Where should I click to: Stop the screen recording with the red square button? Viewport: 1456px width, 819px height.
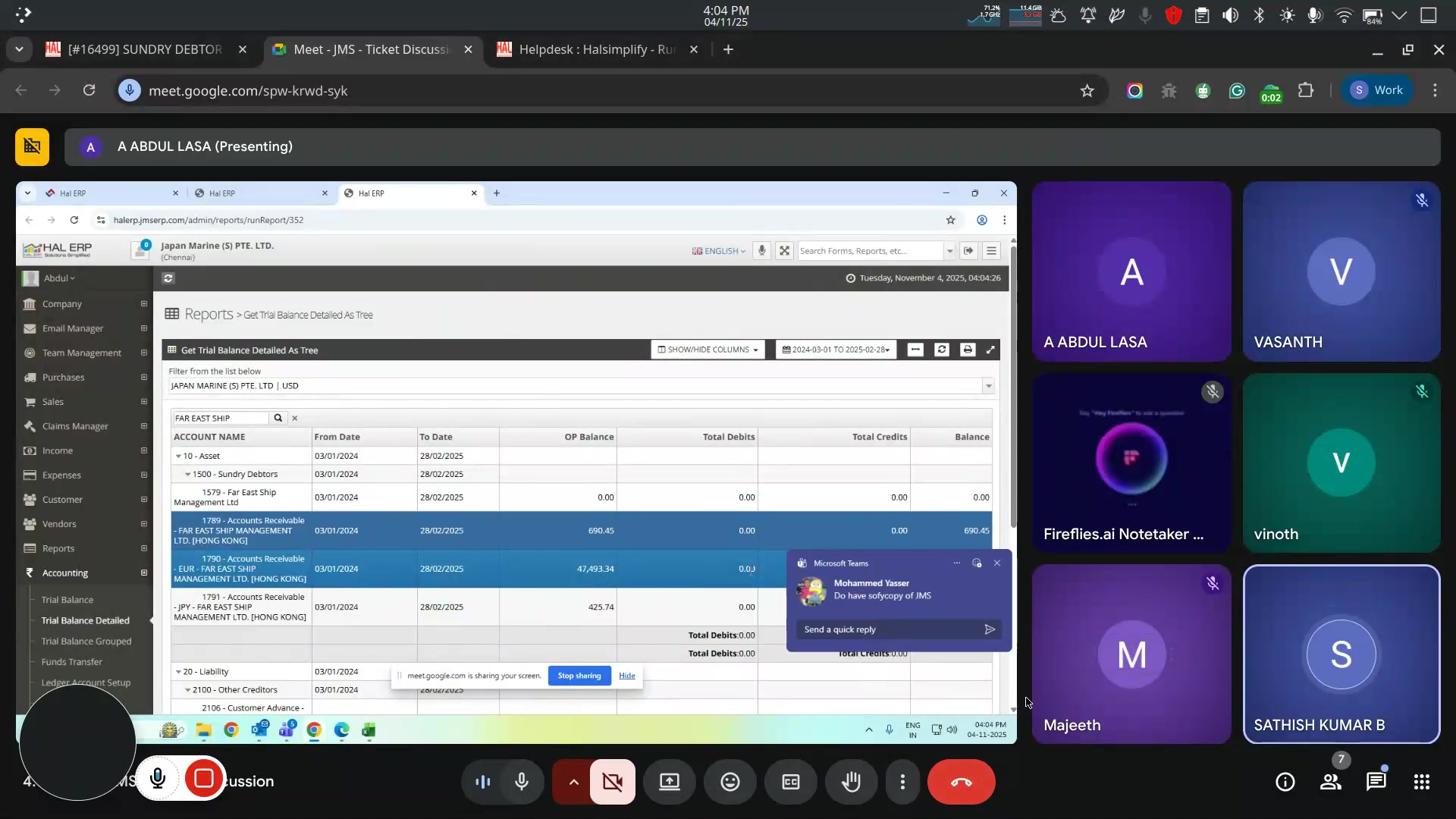coord(204,779)
